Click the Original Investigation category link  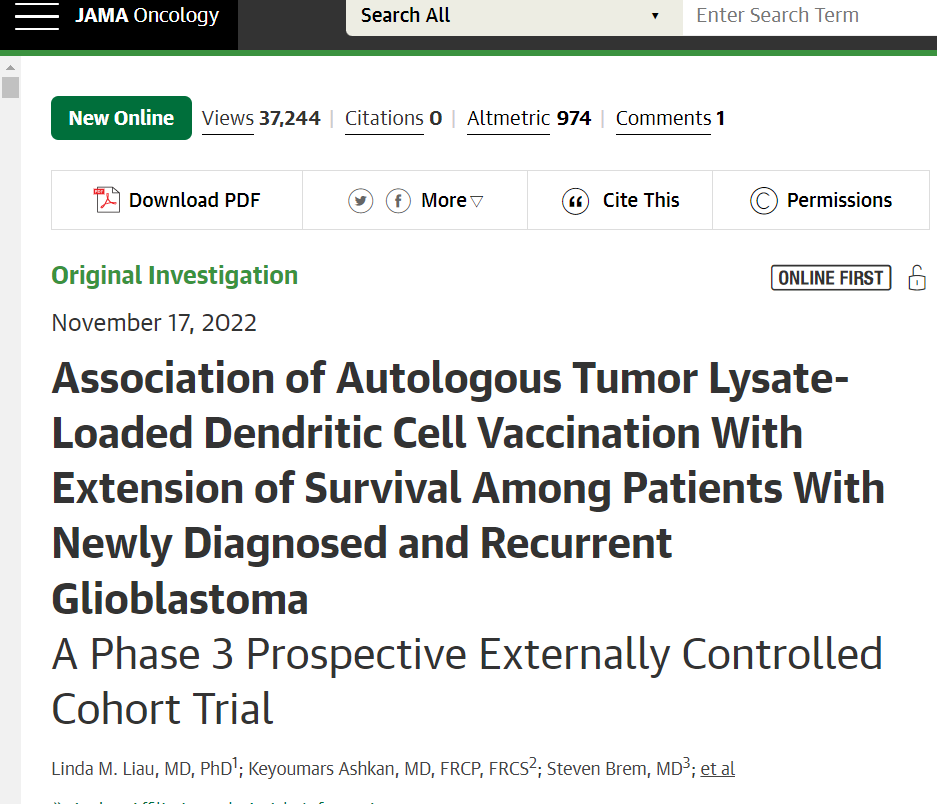click(175, 275)
